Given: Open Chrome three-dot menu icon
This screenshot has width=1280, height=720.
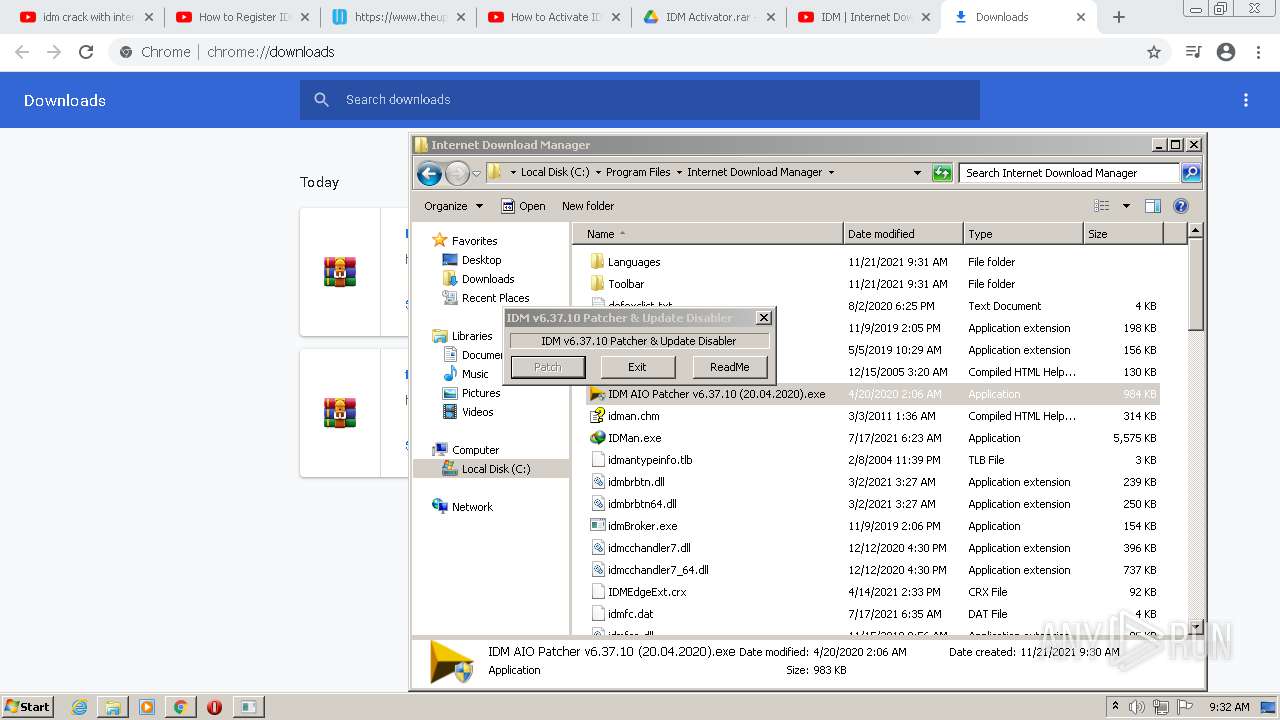Looking at the screenshot, I should (x=1258, y=52).
